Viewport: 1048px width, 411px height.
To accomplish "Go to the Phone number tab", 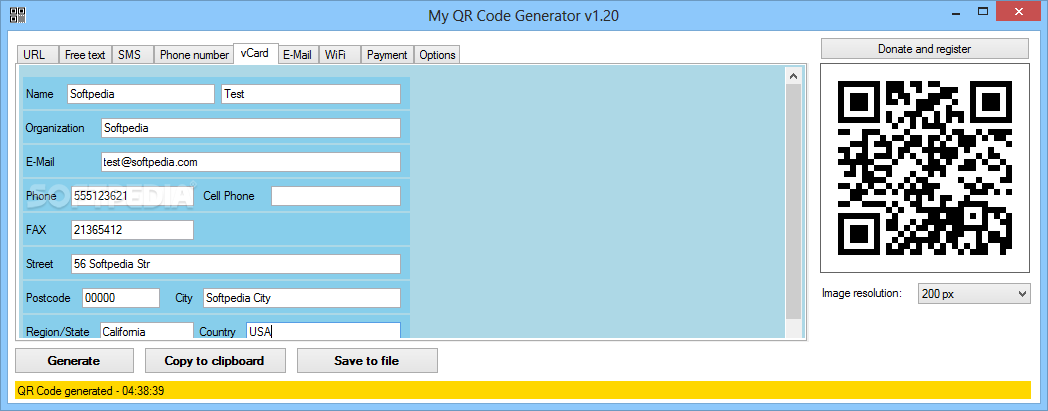I will tap(193, 55).
